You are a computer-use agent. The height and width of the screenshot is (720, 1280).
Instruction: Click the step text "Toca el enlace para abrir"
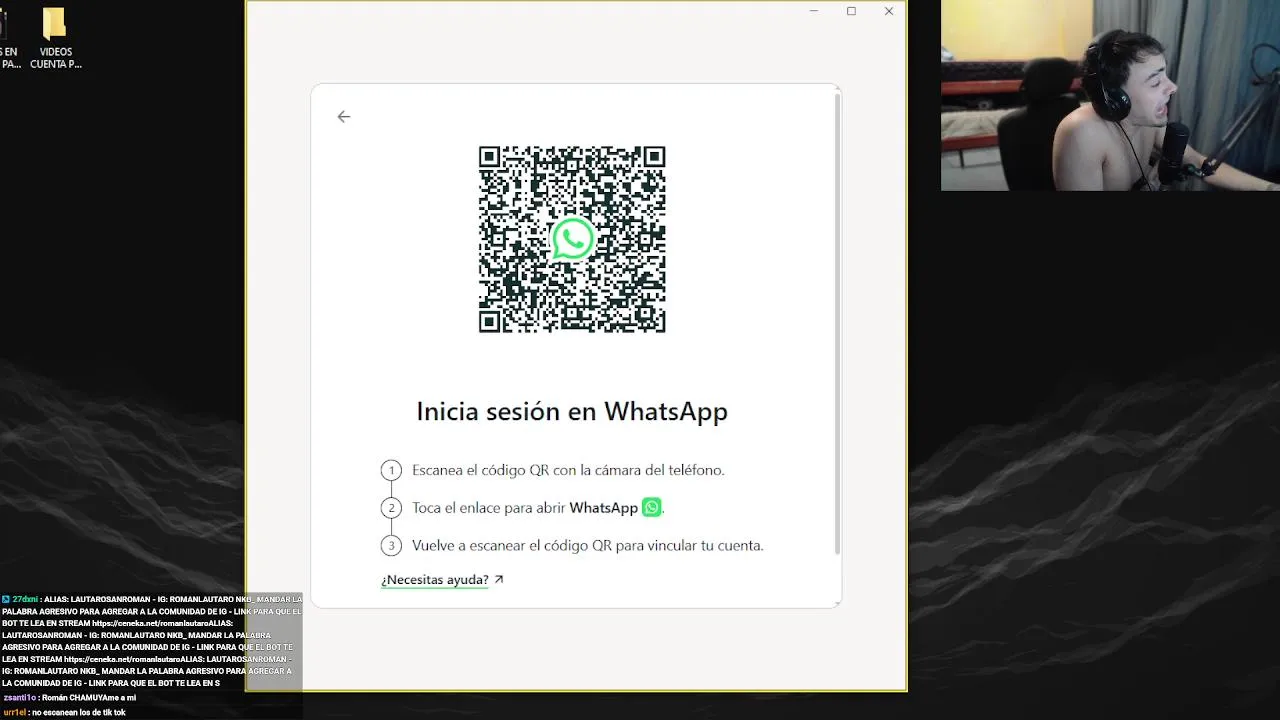(489, 508)
